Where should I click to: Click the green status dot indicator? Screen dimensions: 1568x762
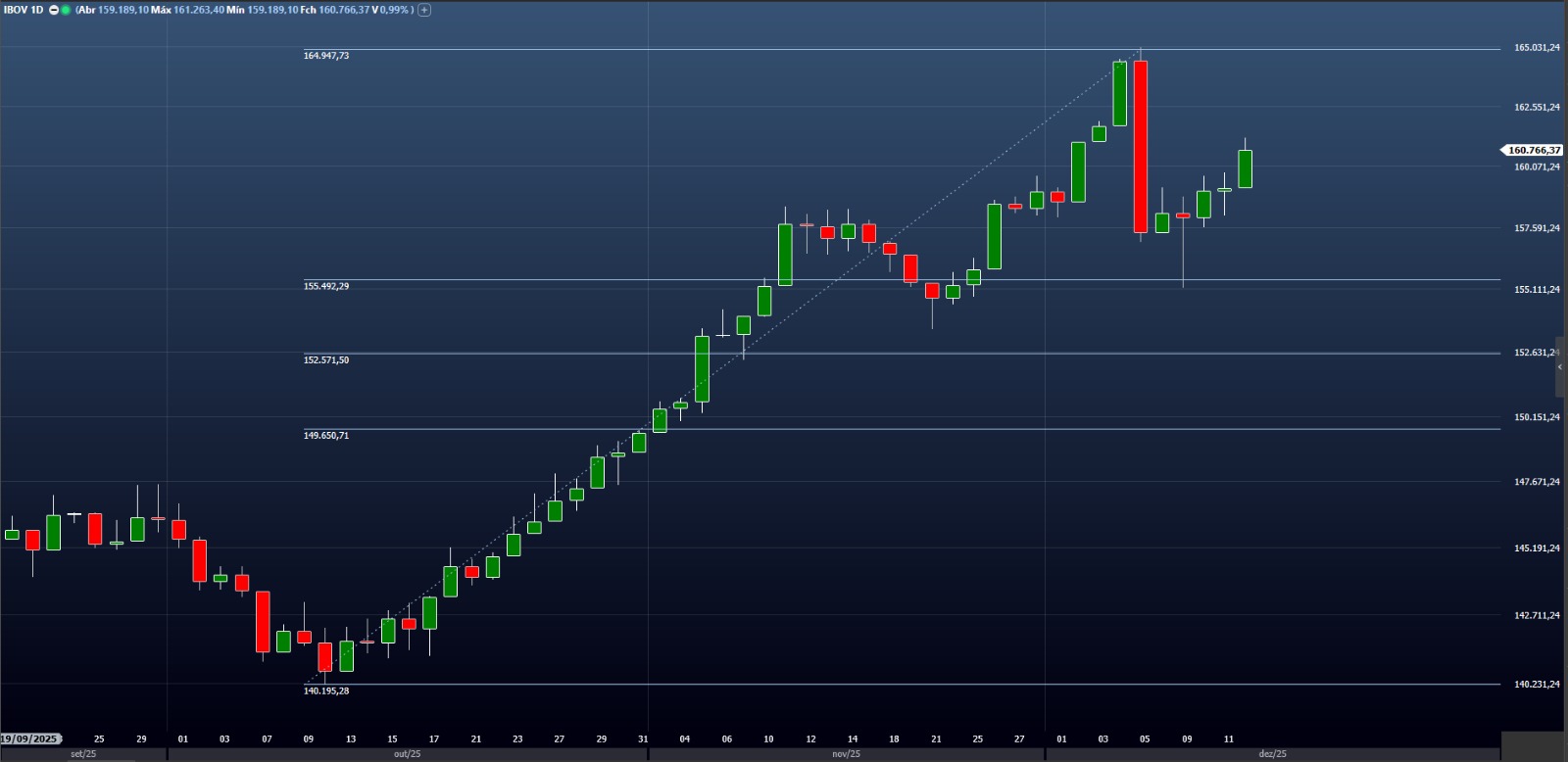click(66, 10)
